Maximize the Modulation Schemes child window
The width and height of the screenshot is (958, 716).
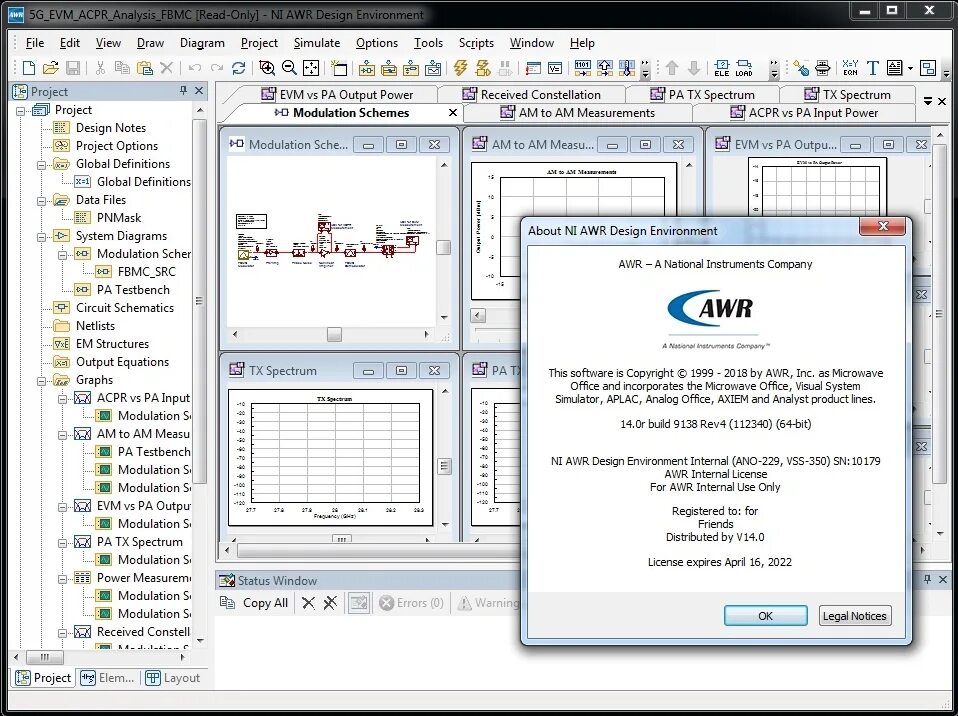(401, 145)
